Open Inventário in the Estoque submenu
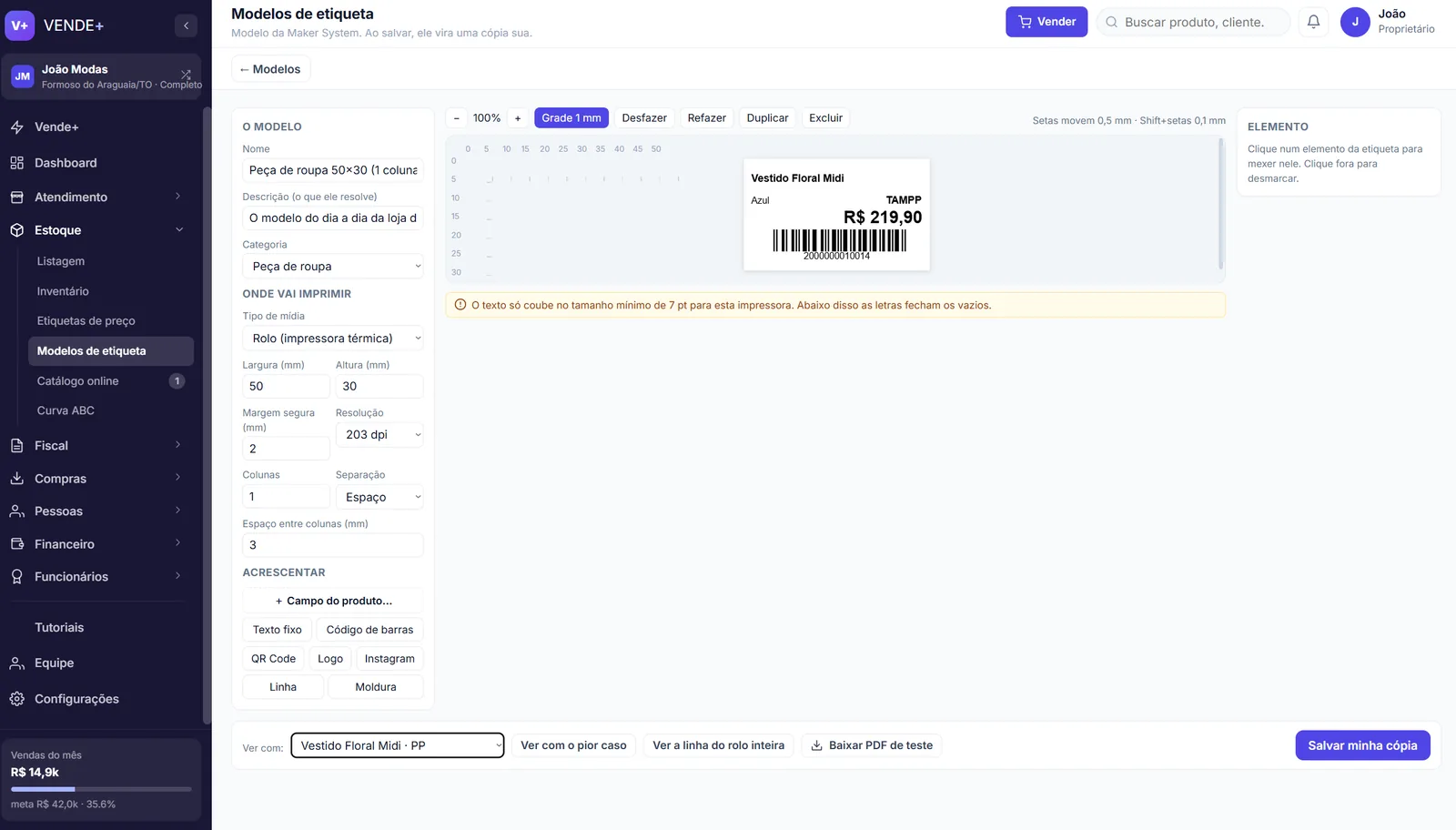 point(63,291)
